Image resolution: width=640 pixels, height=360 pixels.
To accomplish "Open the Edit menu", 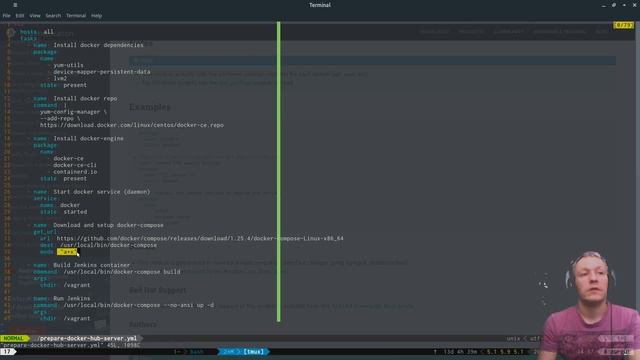I will (20, 16).
